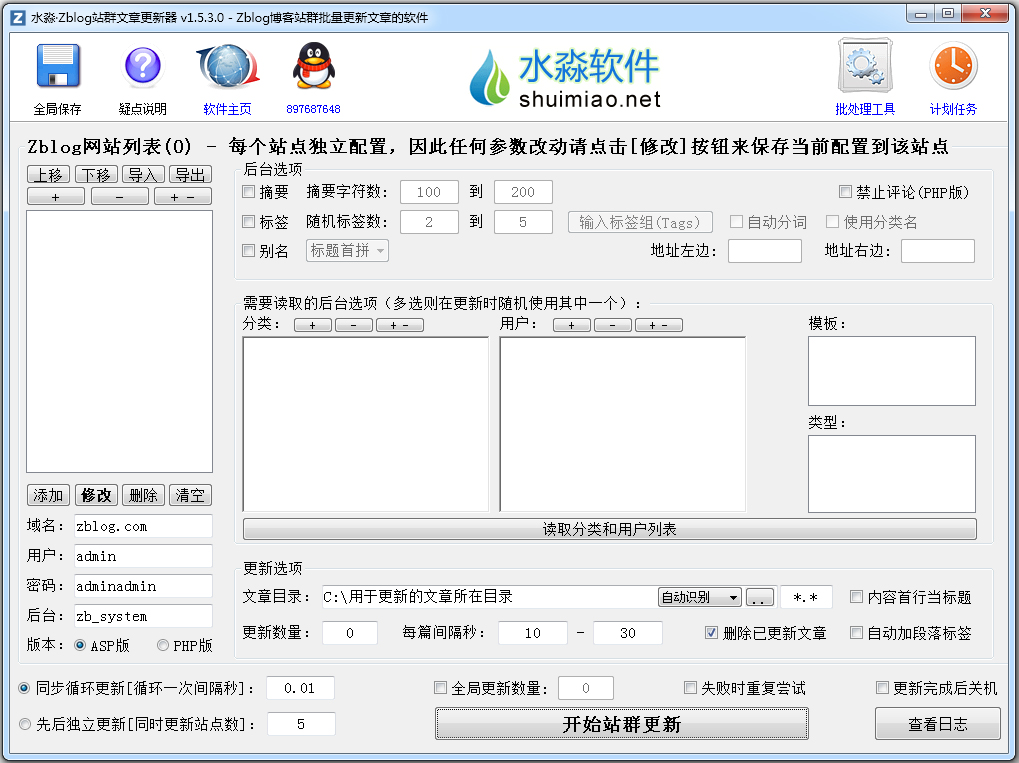
Task: Open the 软件主页 globe icon
Action: [227, 66]
